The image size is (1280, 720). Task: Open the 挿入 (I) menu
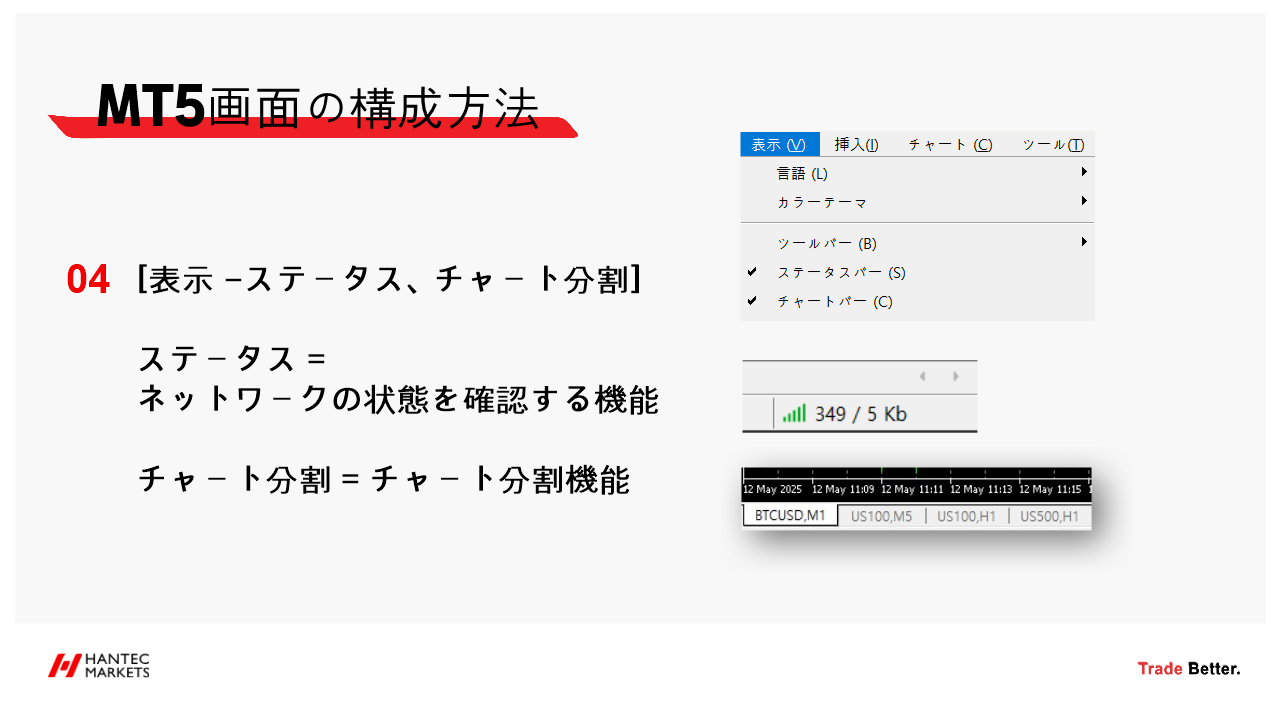coord(855,144)
